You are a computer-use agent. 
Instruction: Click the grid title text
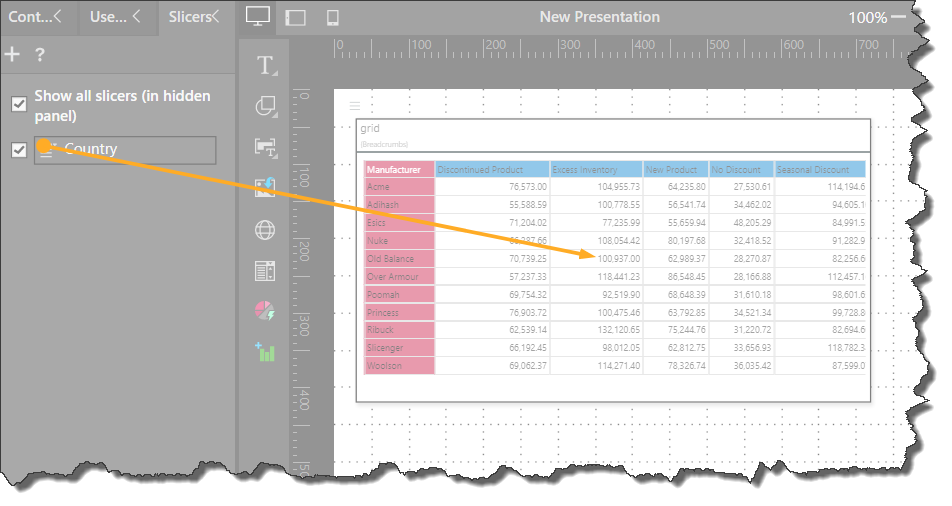coord(370,128)
